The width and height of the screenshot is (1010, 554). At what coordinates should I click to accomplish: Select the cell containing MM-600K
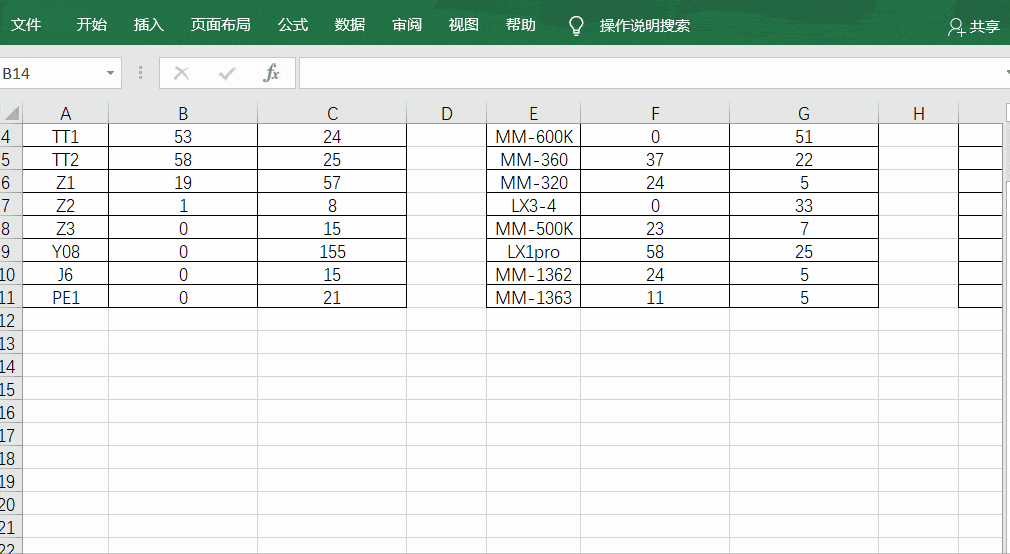point(533,137)
